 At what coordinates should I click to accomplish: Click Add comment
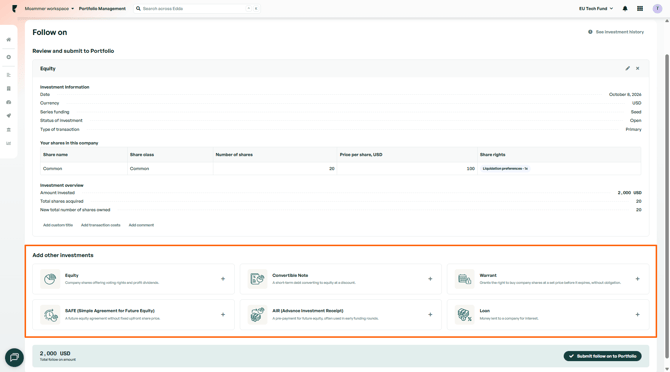pyautogui.click(x=141, y=225)
